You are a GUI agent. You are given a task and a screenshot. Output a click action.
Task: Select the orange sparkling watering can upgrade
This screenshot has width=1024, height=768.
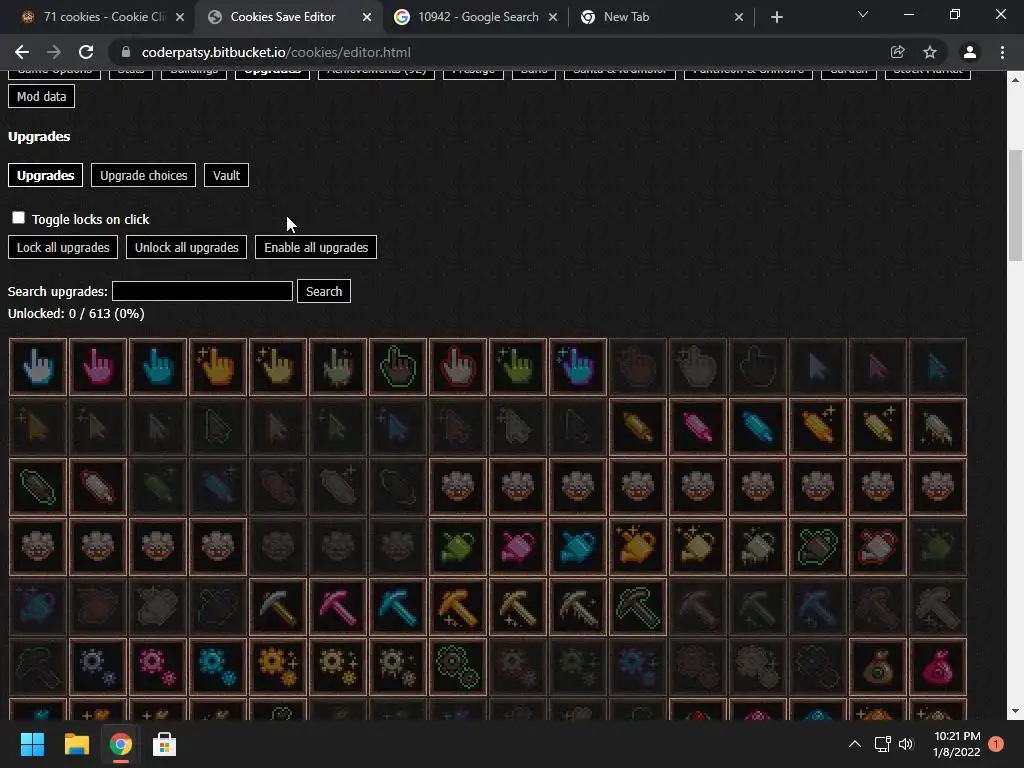point(638,547)
